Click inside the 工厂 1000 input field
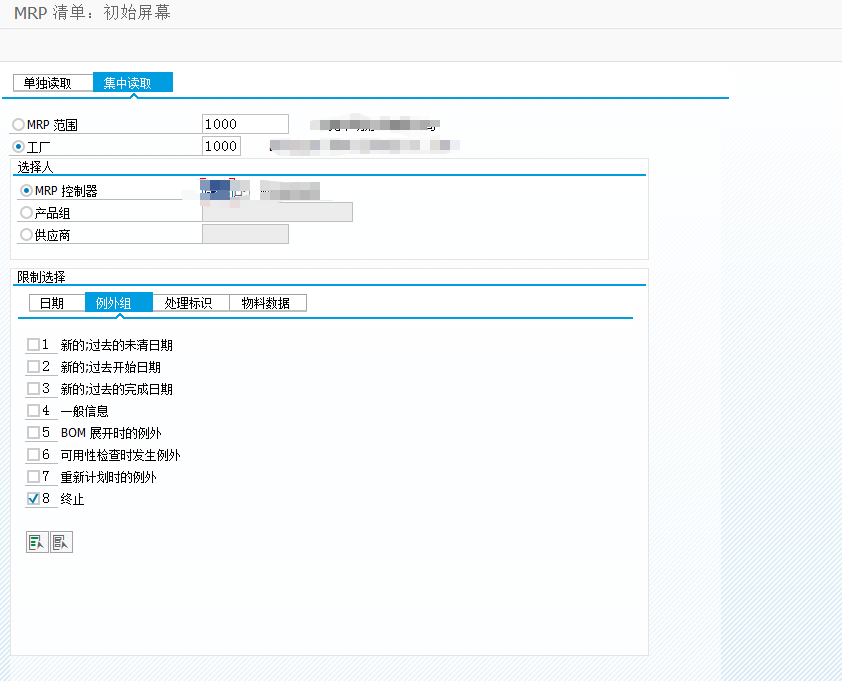 221,145
